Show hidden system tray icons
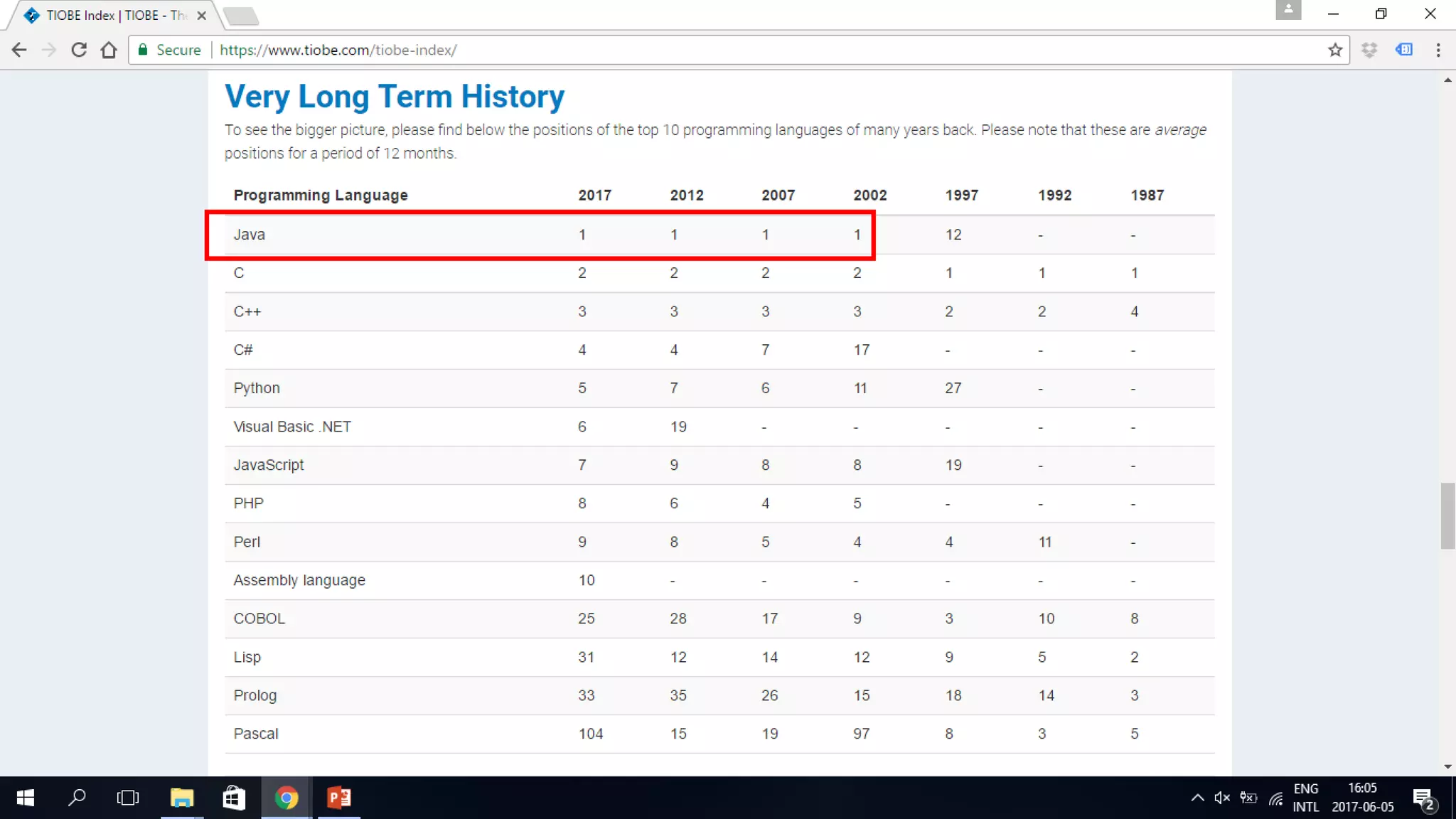1456x819 pixels. pyautogui.click(x=1197, y=798)
